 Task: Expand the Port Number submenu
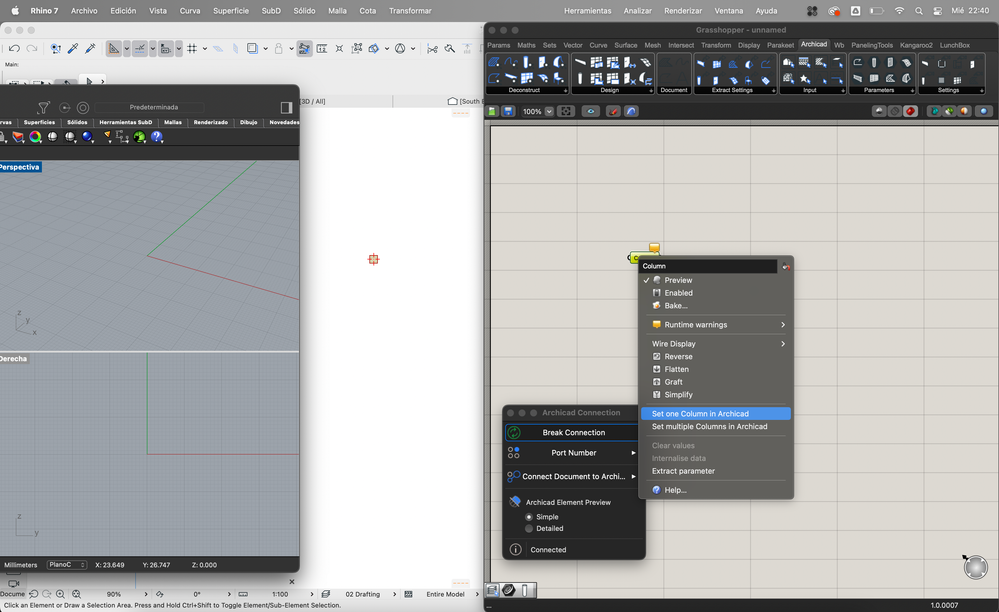pyautogui.click(x=573, y=453)
